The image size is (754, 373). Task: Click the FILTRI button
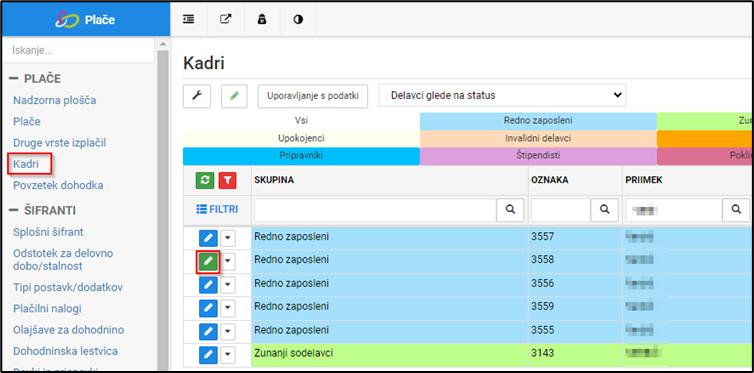[x=217, y=210]
